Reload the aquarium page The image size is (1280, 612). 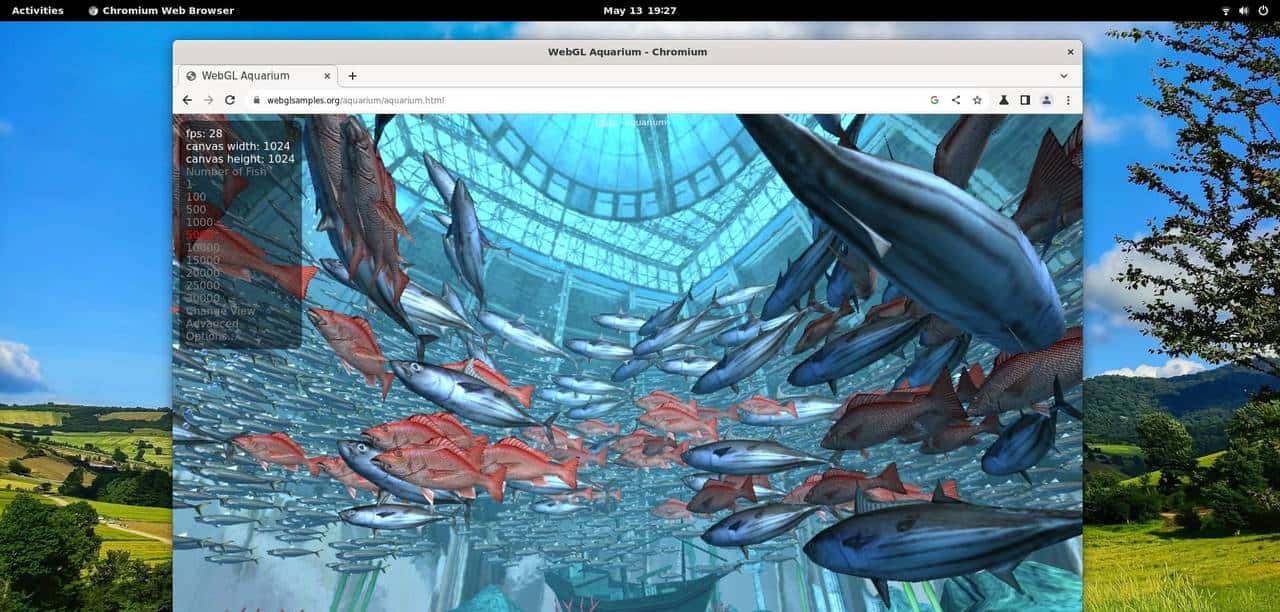[x=230, y=100]
